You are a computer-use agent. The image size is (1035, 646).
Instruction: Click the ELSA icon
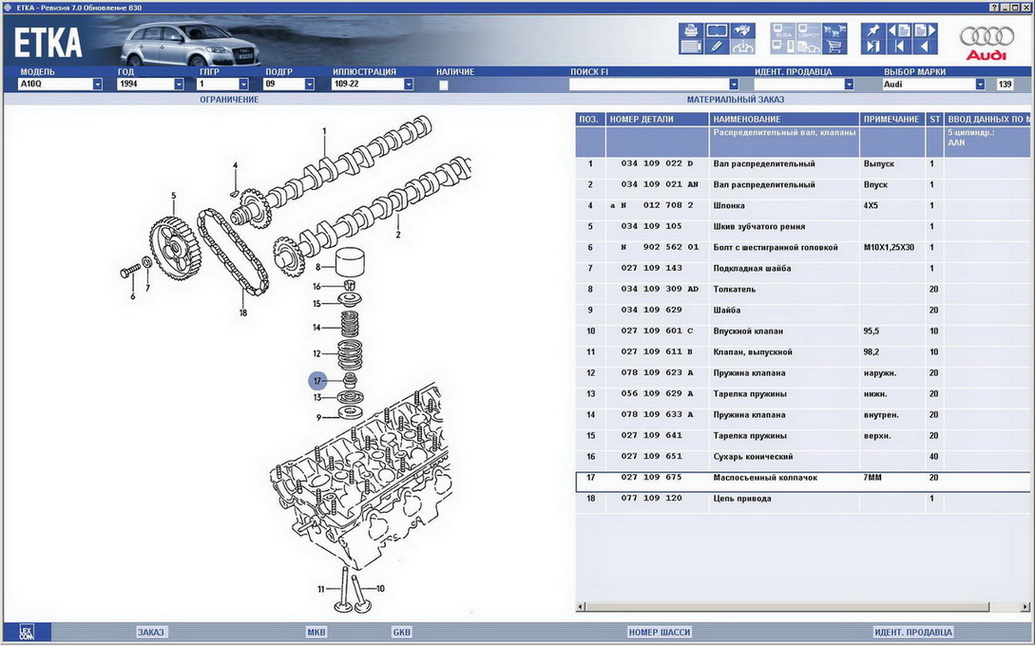click(x=783, y=30)
